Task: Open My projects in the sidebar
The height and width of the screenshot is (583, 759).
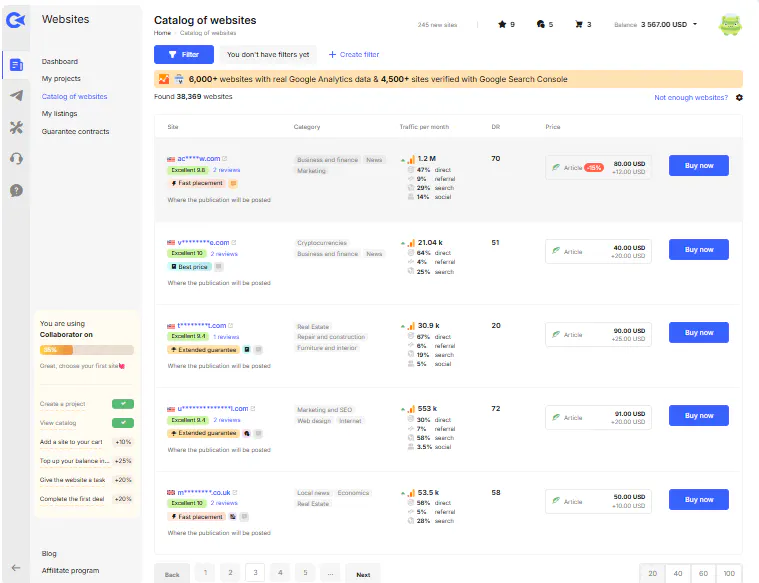Action: [61, 78]
